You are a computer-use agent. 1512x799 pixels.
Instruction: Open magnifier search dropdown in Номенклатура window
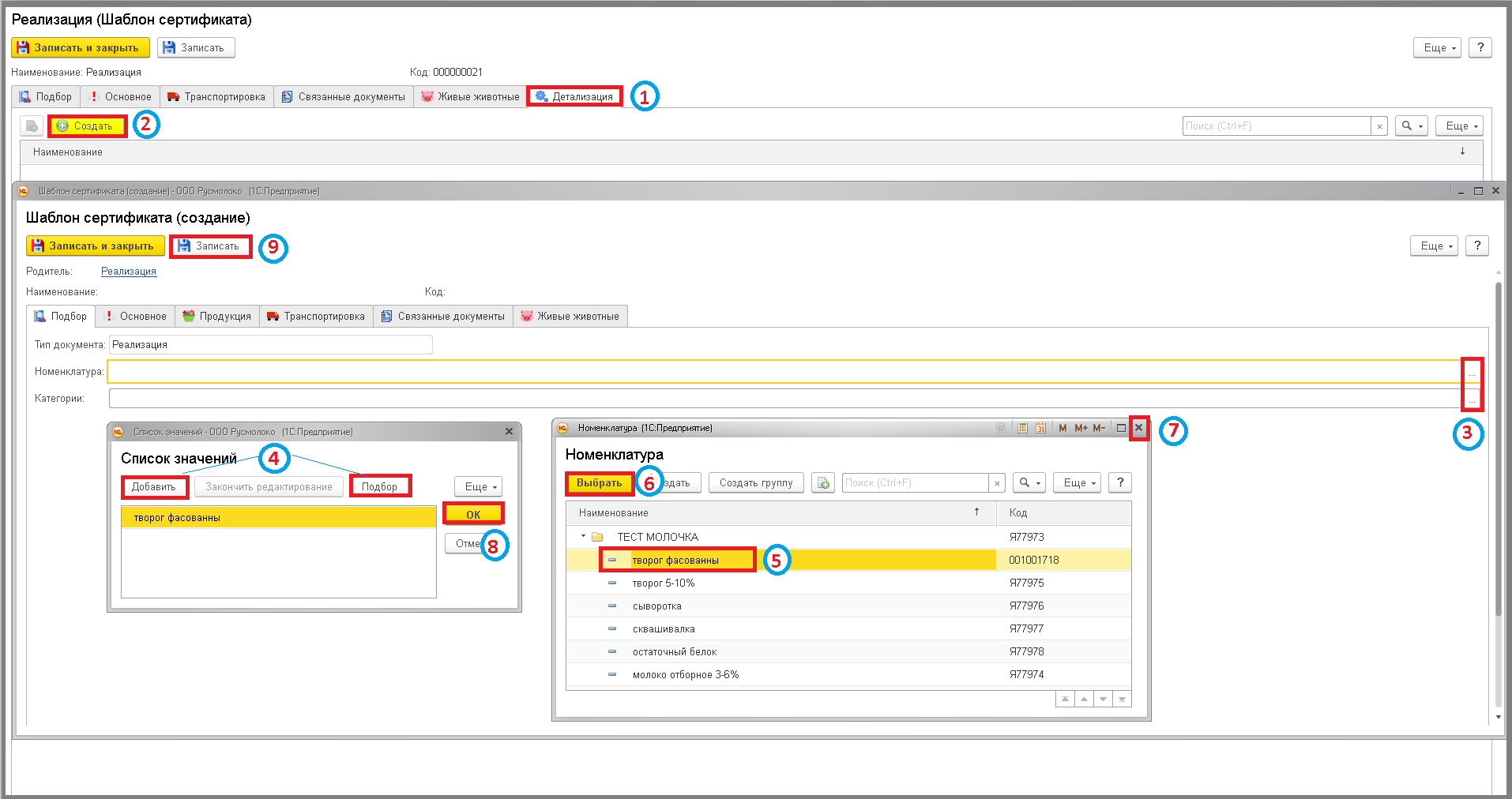1029,482
